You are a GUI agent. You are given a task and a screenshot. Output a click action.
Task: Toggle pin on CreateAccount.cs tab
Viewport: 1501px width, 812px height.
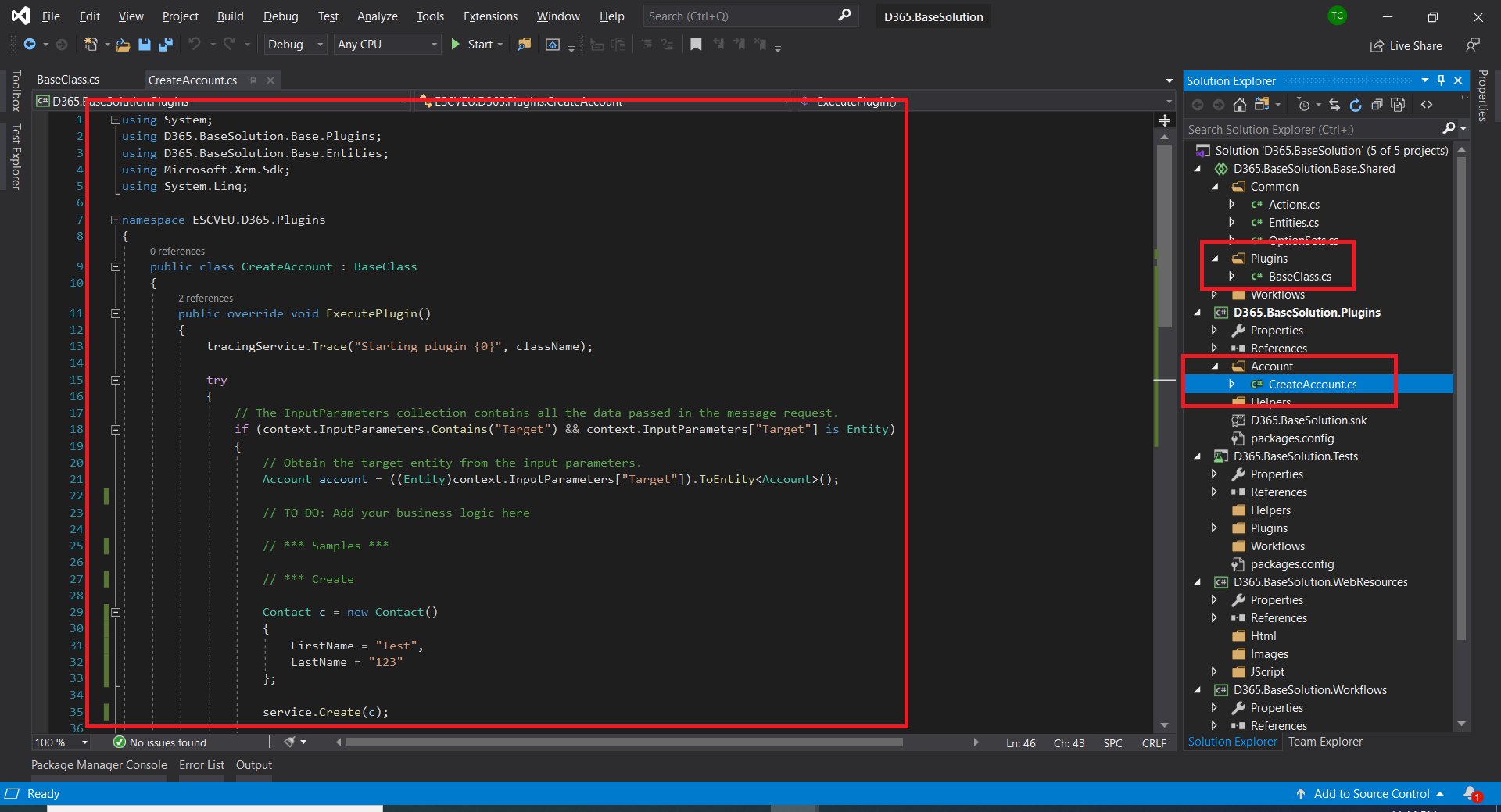253,80
